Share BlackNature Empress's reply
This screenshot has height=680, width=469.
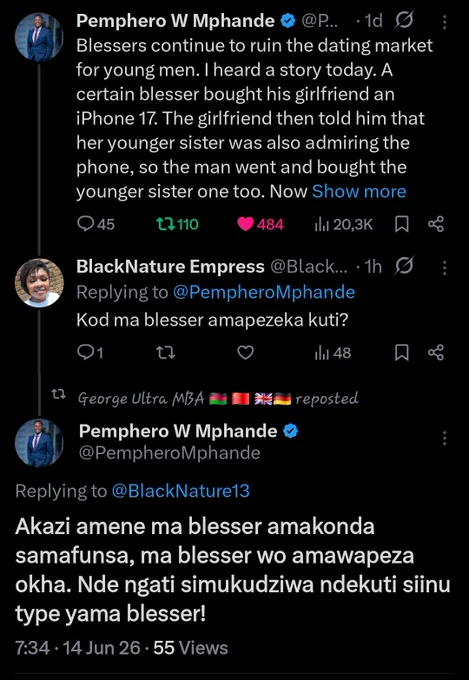coord(436,353)
